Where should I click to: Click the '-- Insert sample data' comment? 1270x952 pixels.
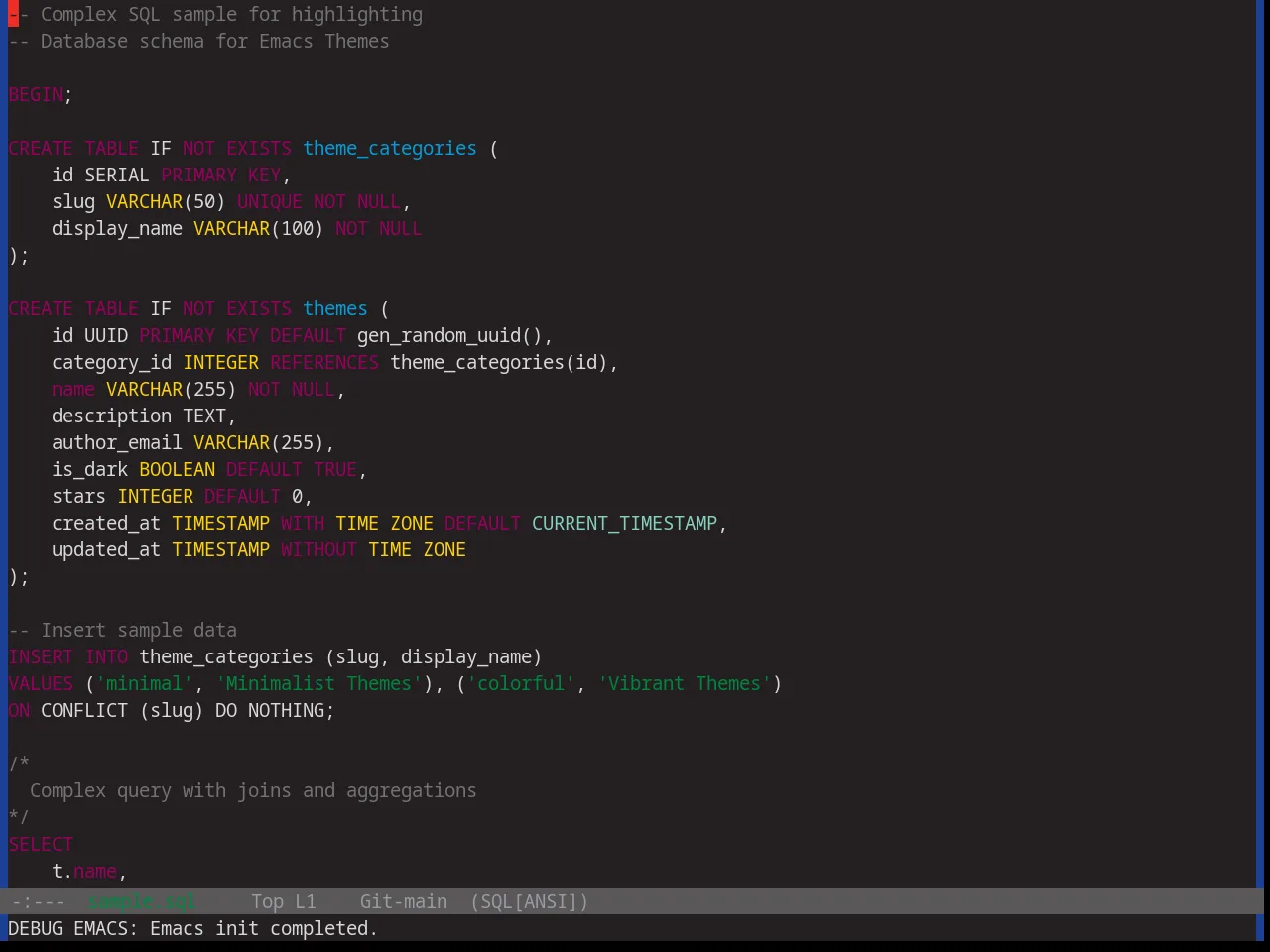pos(123,631)
